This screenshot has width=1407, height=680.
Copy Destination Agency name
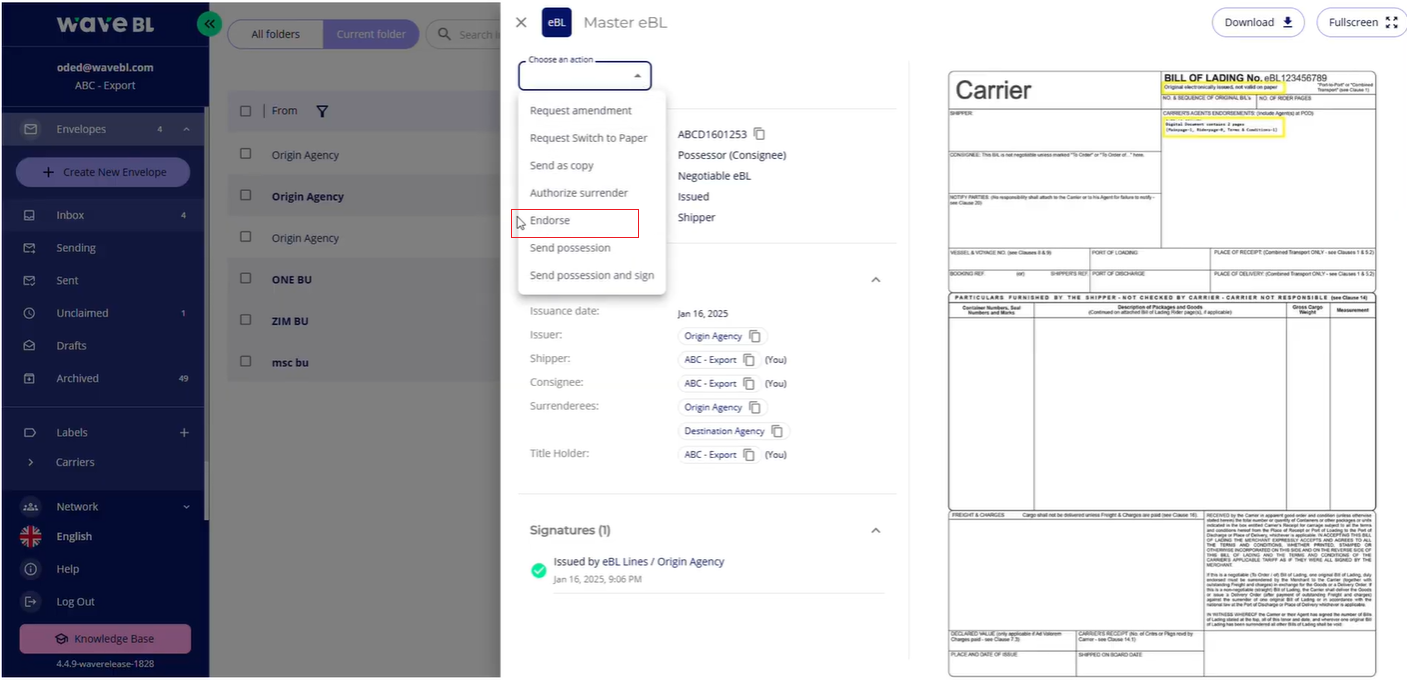(x=777, y=432)
